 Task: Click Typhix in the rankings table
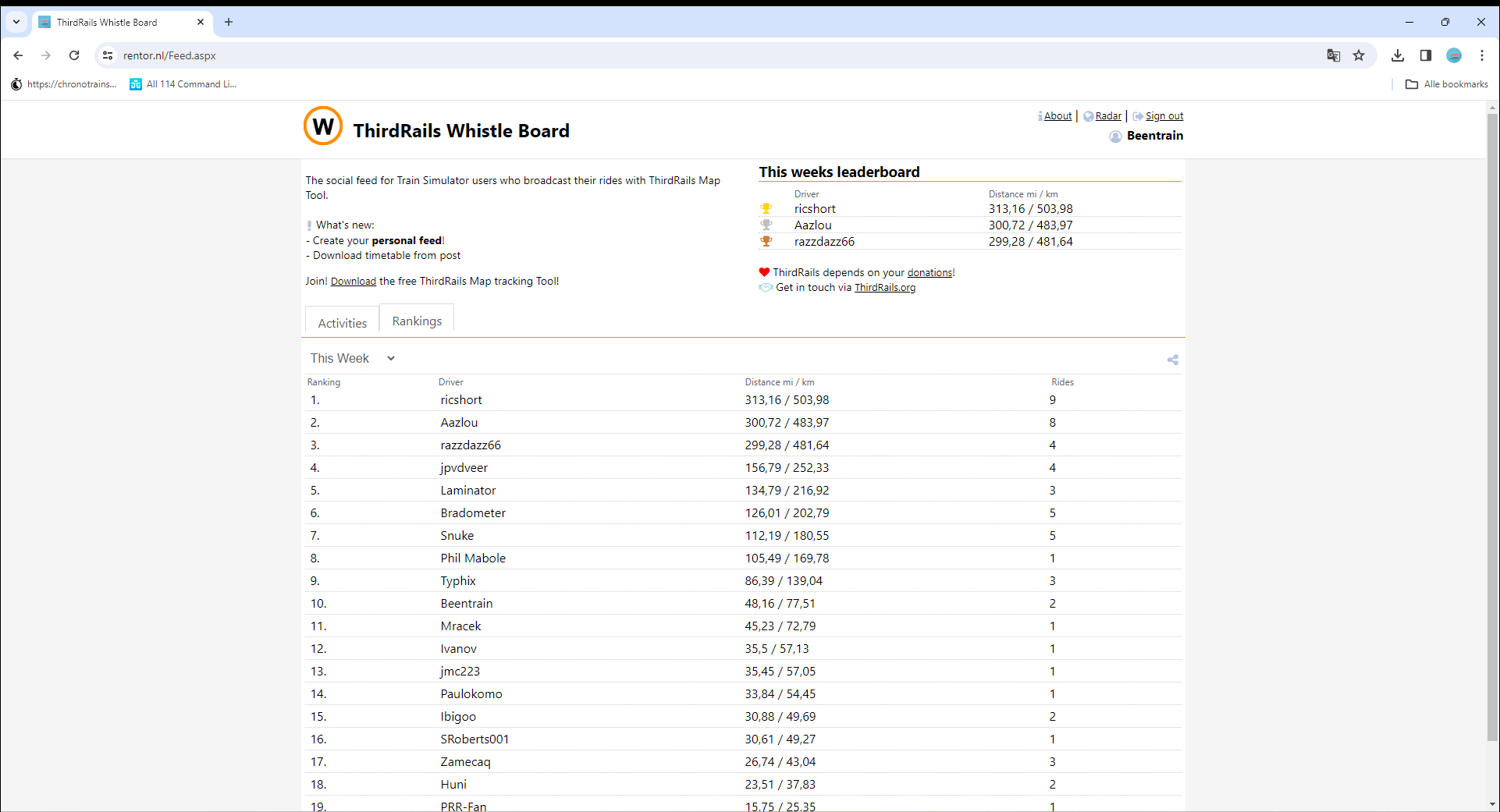pyautogui.click(x=458, y=581)
